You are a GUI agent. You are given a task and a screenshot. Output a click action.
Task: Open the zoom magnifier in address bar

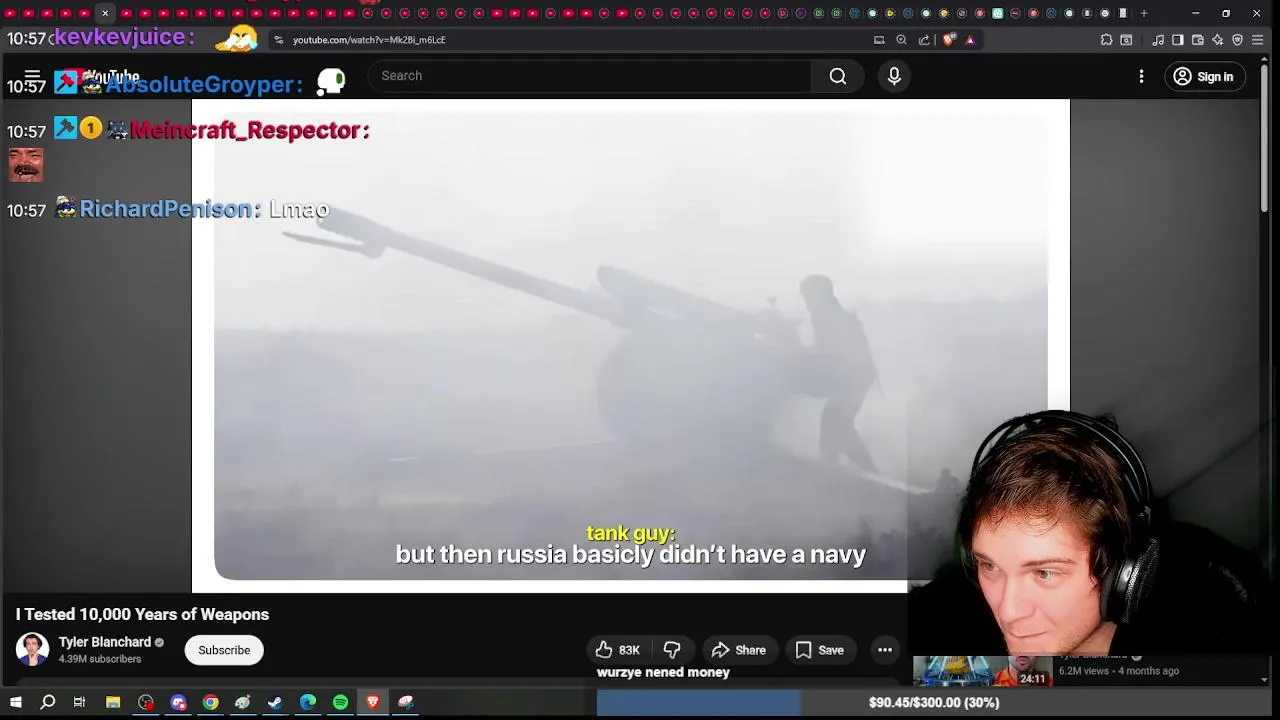[x=901, y=40]
